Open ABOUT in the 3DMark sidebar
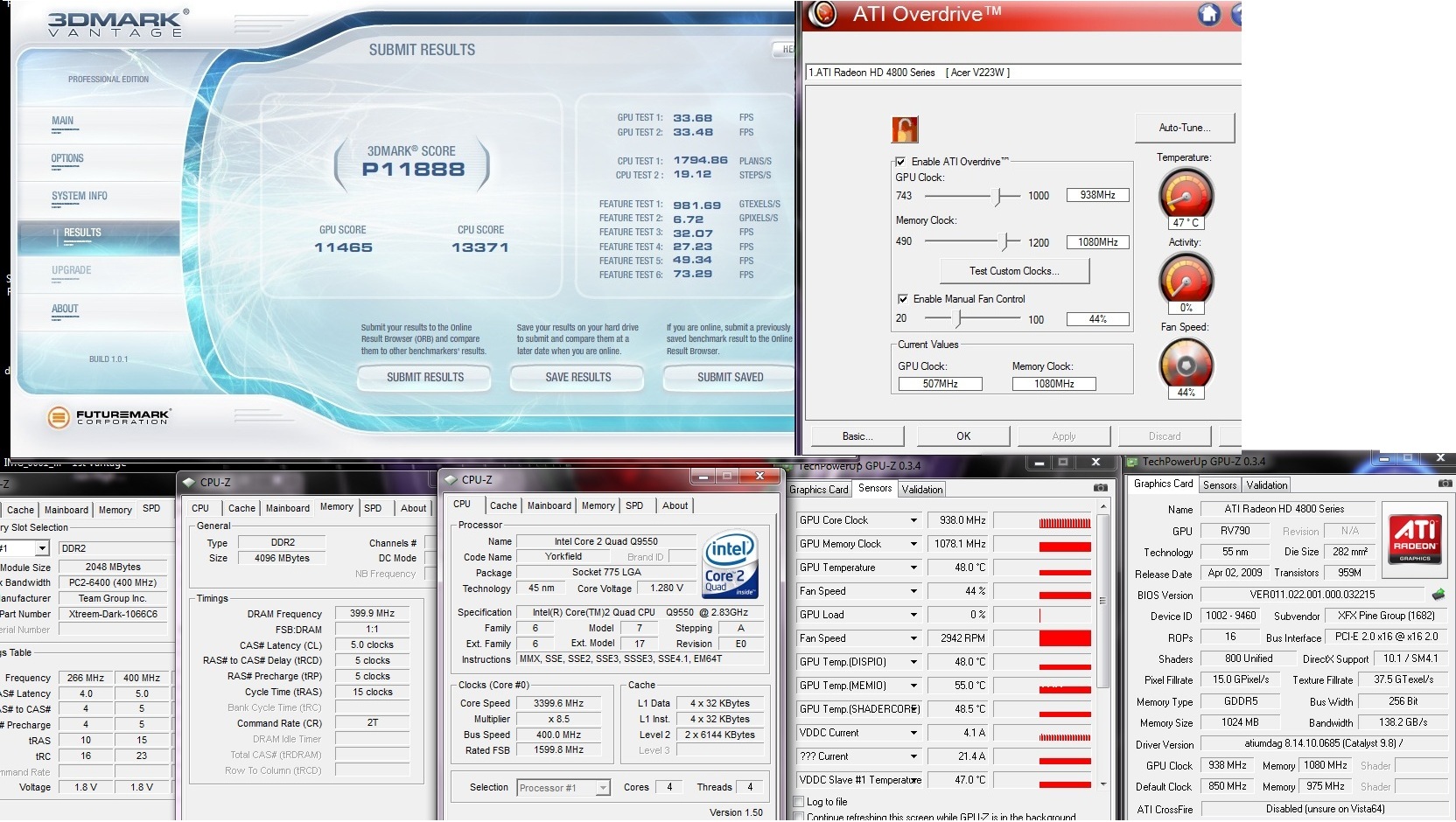The width and height of the screenshot is (1456, 822). 65,310
